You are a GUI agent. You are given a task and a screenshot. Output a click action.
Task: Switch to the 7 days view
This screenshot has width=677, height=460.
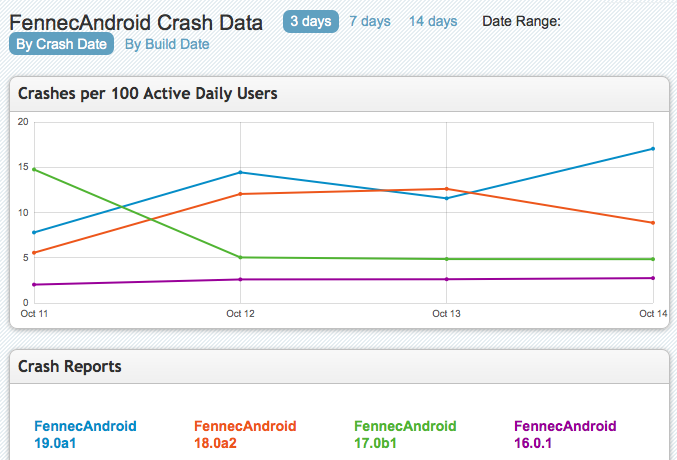[368, 21]
